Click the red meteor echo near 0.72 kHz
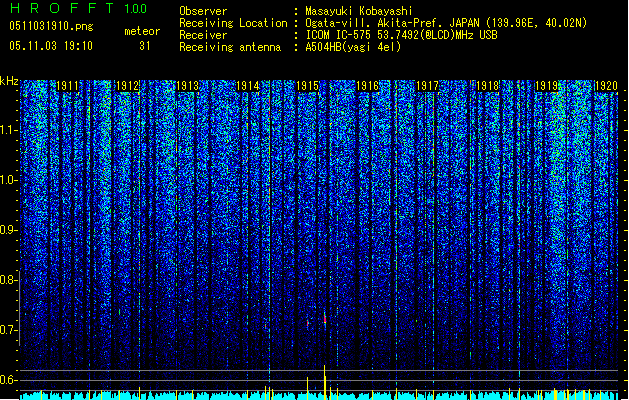The height and width of the screenshot is (400, 629). coord(325,319)
